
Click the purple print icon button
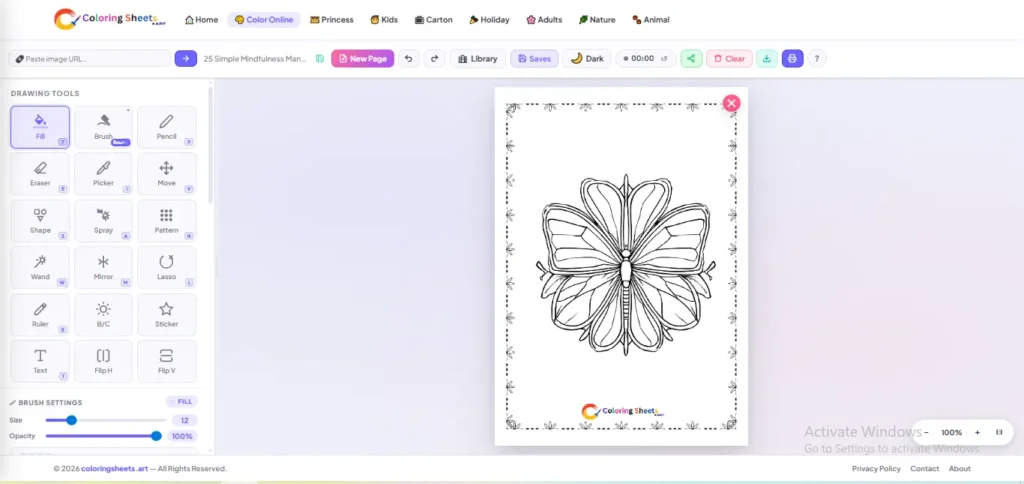pos(792,59)
